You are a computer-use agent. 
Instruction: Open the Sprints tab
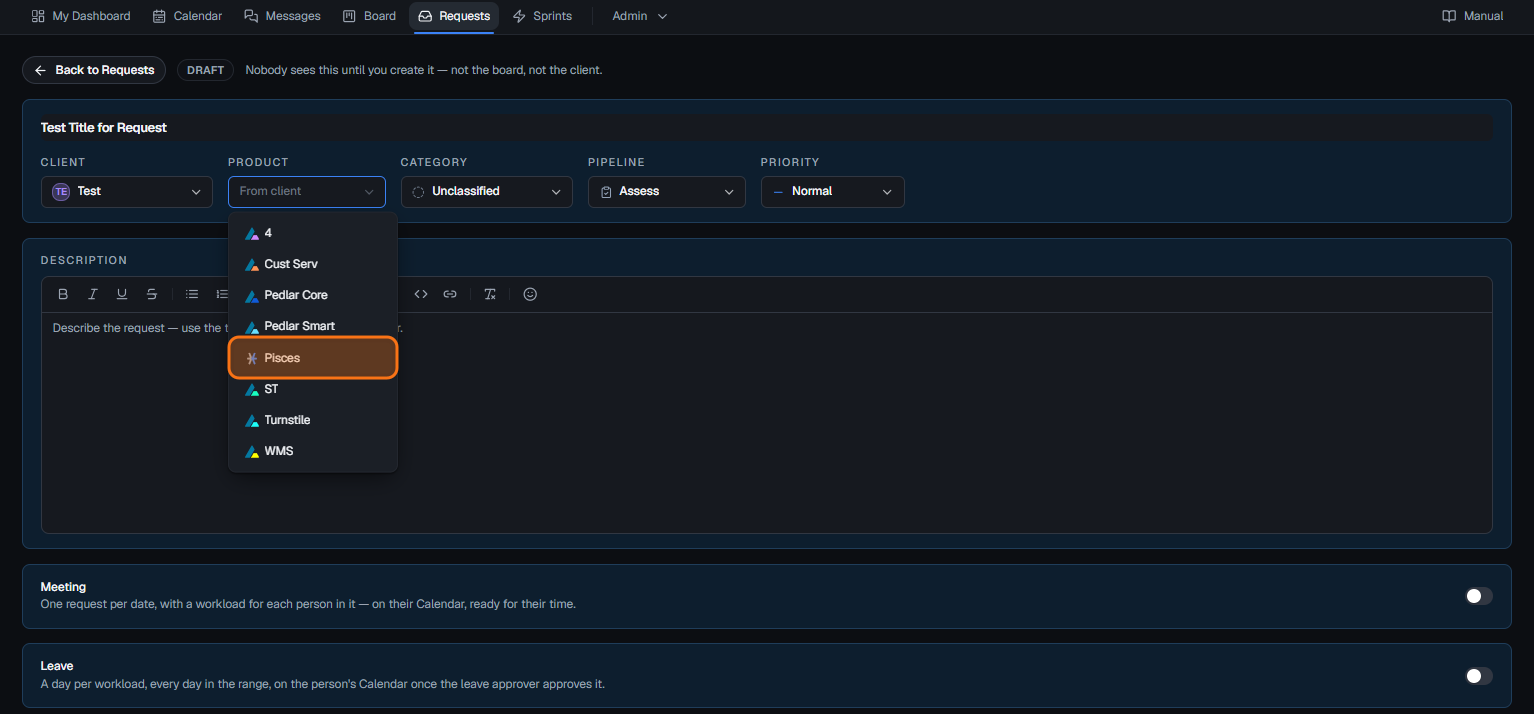coord(542,16)
